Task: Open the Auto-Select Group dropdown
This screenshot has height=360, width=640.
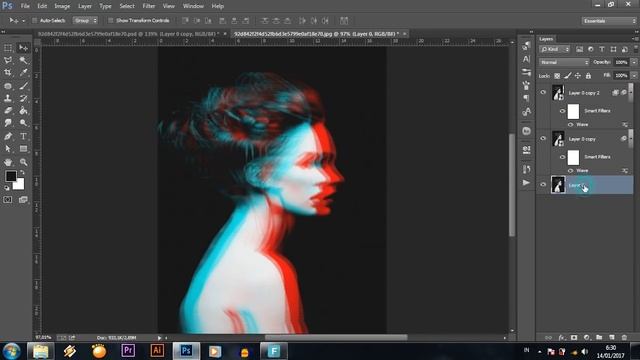Action: coord(85,20)
